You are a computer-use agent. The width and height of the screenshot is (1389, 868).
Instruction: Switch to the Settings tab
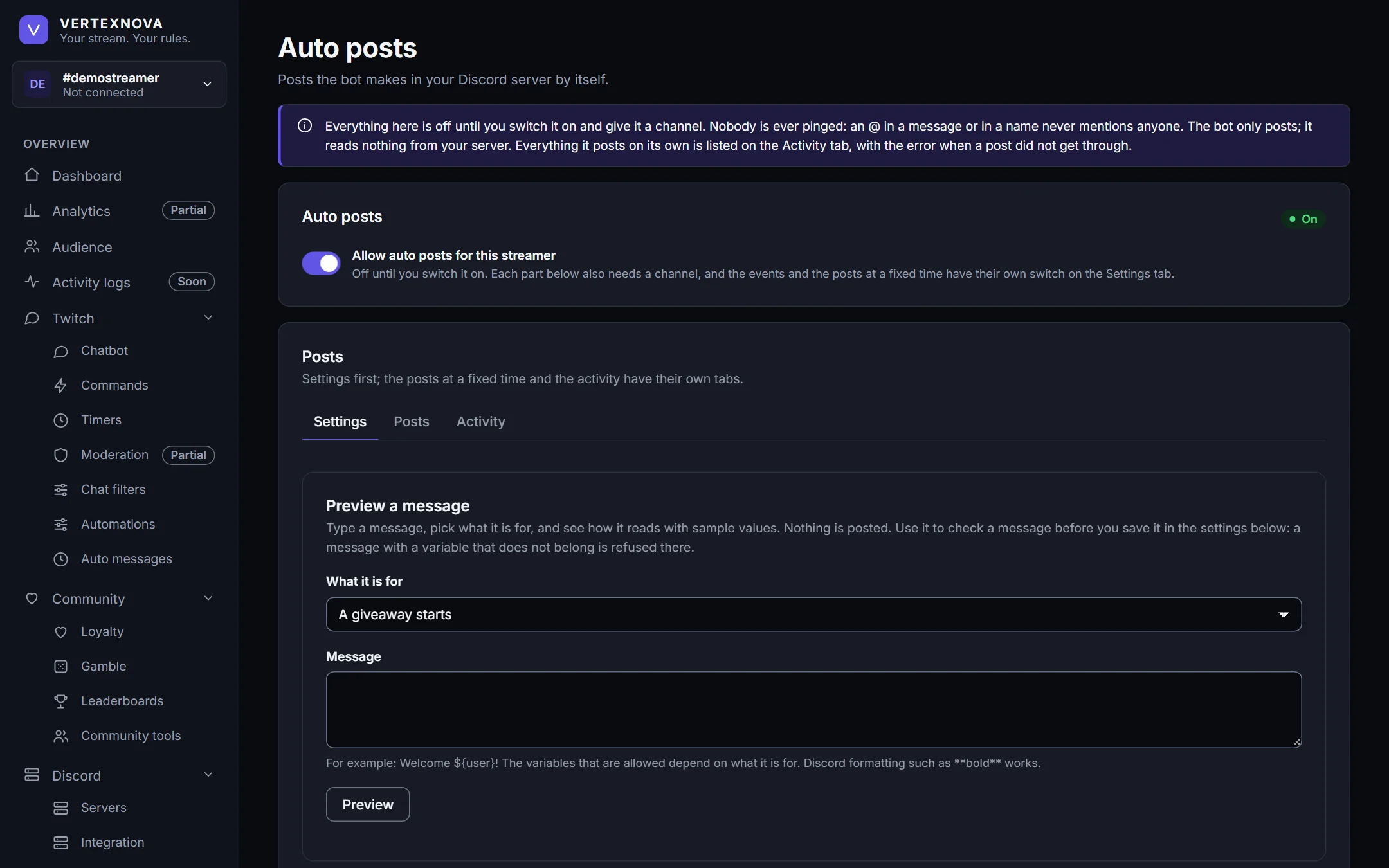[x=340, y=422]
